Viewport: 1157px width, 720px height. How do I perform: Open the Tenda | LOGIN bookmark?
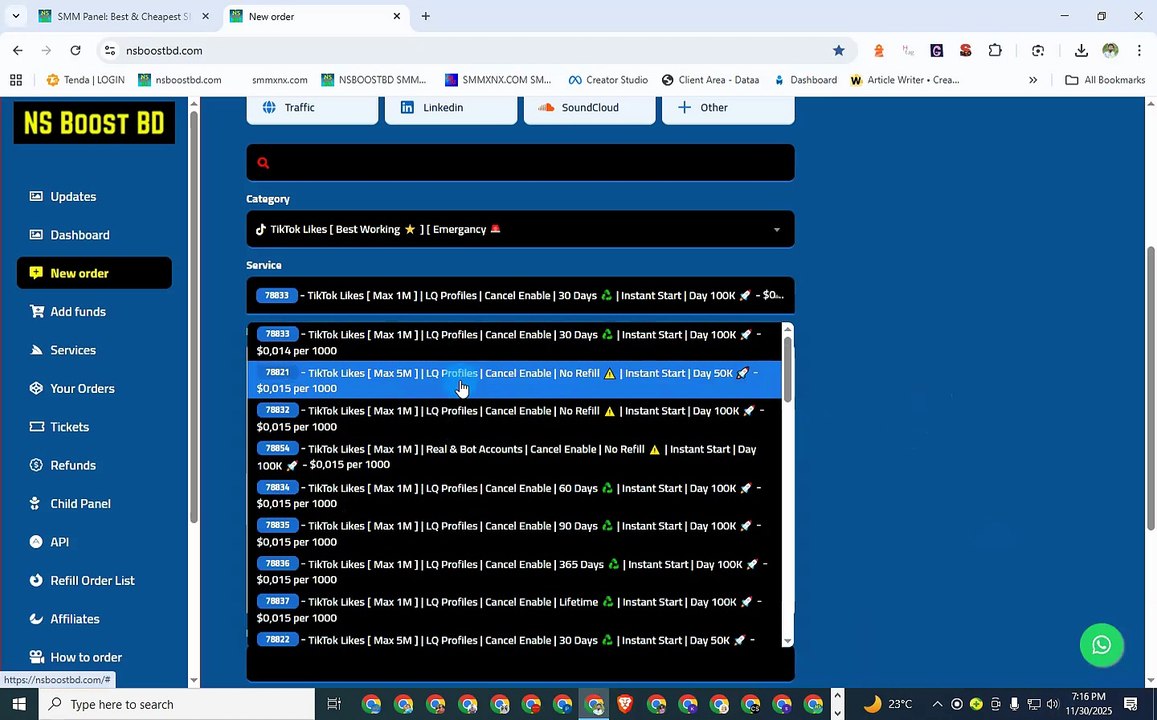[86, 80]
